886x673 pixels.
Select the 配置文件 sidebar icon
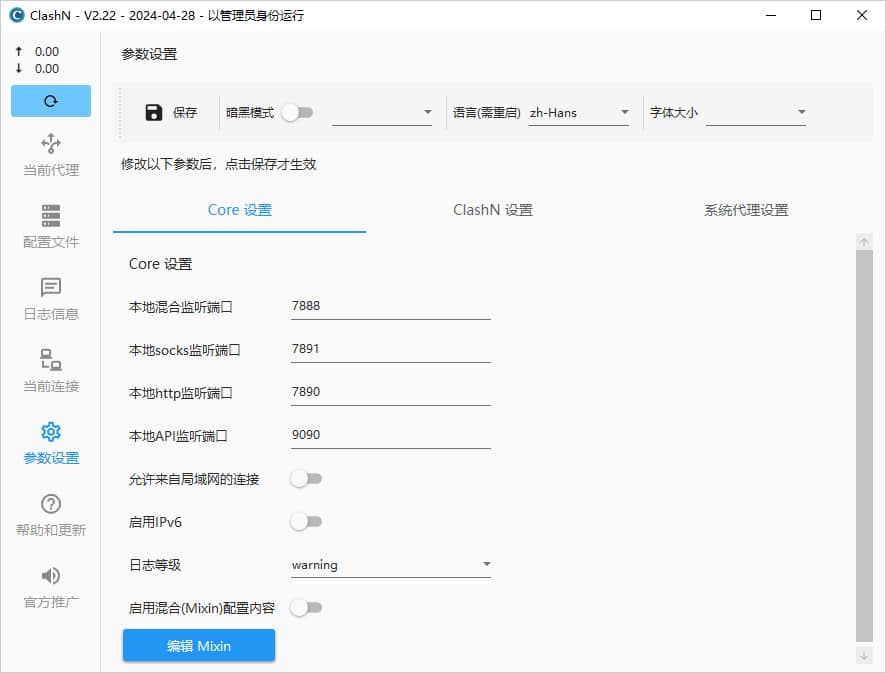pyautogui.click(x=50, y=225)
